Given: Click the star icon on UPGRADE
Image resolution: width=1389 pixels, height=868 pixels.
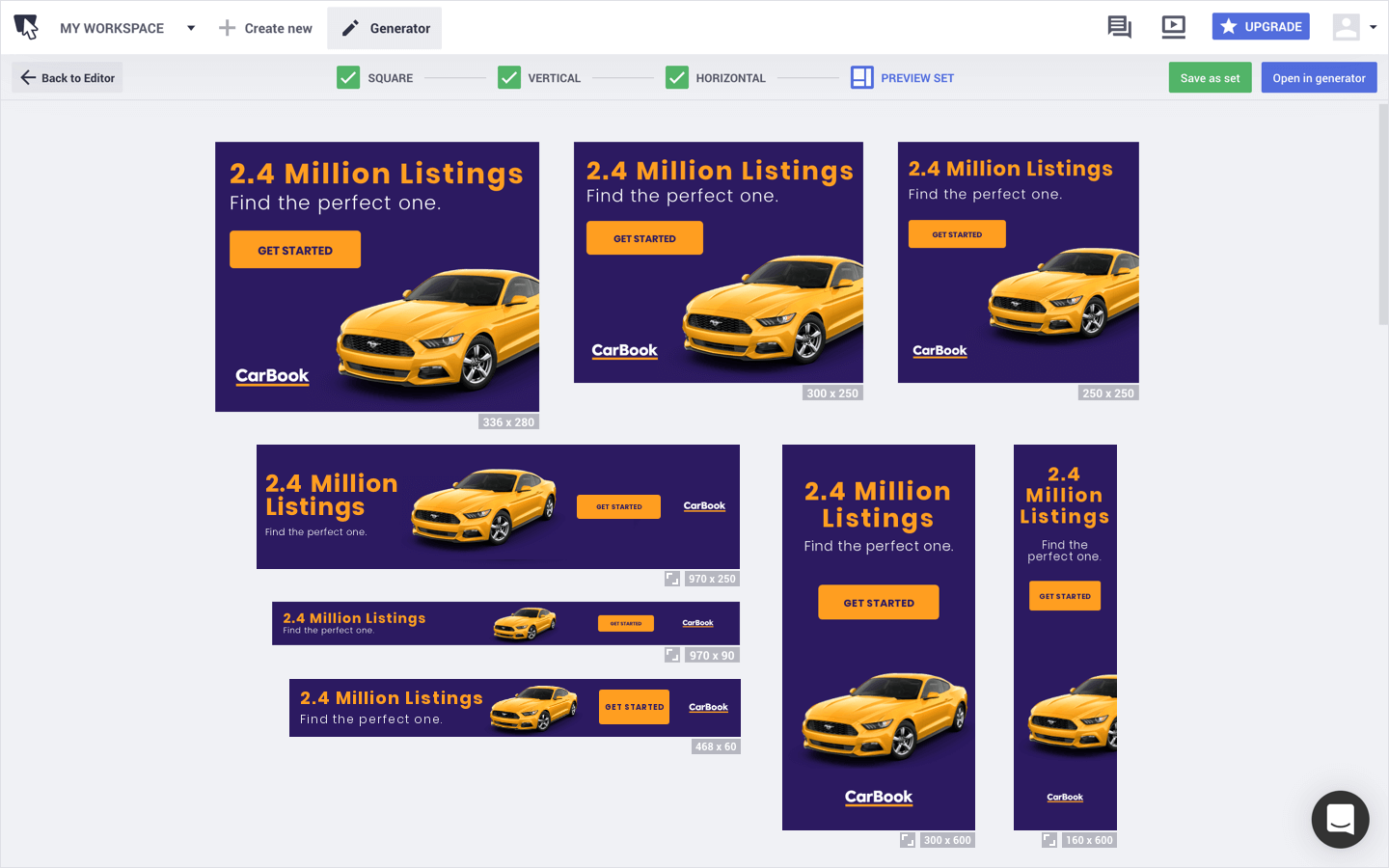Looking at the screenshot, I should [1228, 27].
